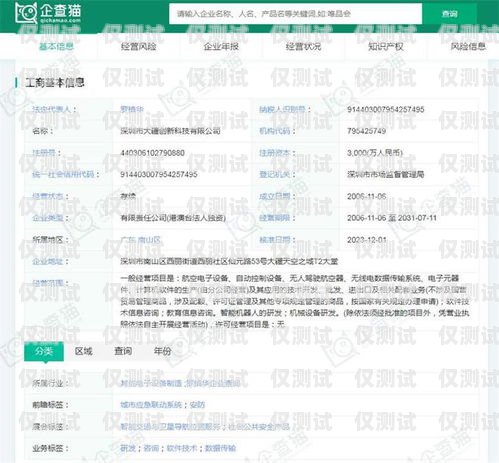Click the 纳税人识别号 label
499x463 pixels.
point(282,109)
